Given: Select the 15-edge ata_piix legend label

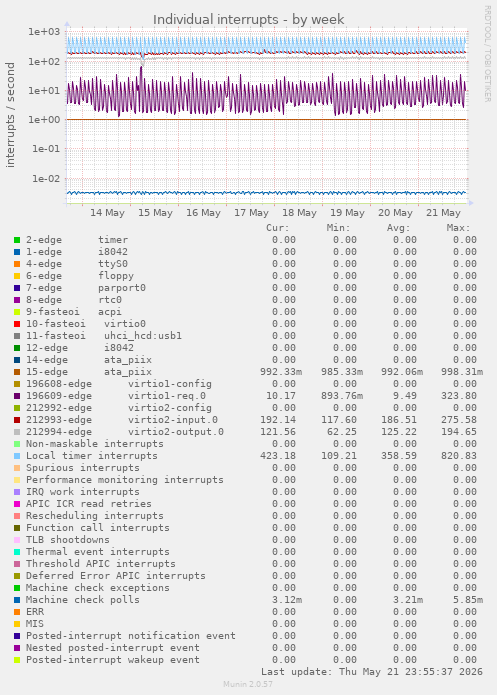Looking at the screenshot, I should tap(89, 372).
